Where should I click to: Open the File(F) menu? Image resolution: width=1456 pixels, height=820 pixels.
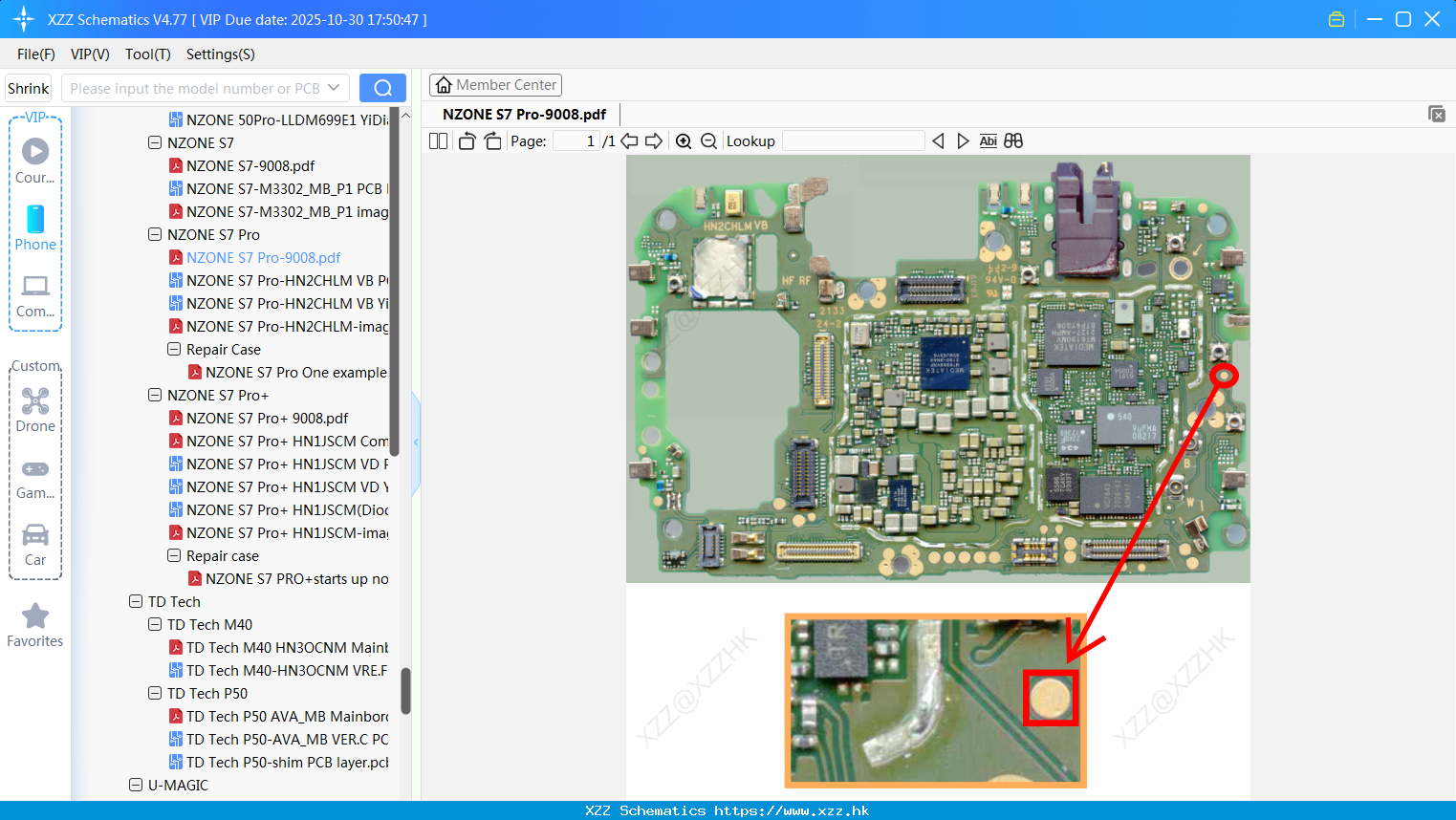36,54
